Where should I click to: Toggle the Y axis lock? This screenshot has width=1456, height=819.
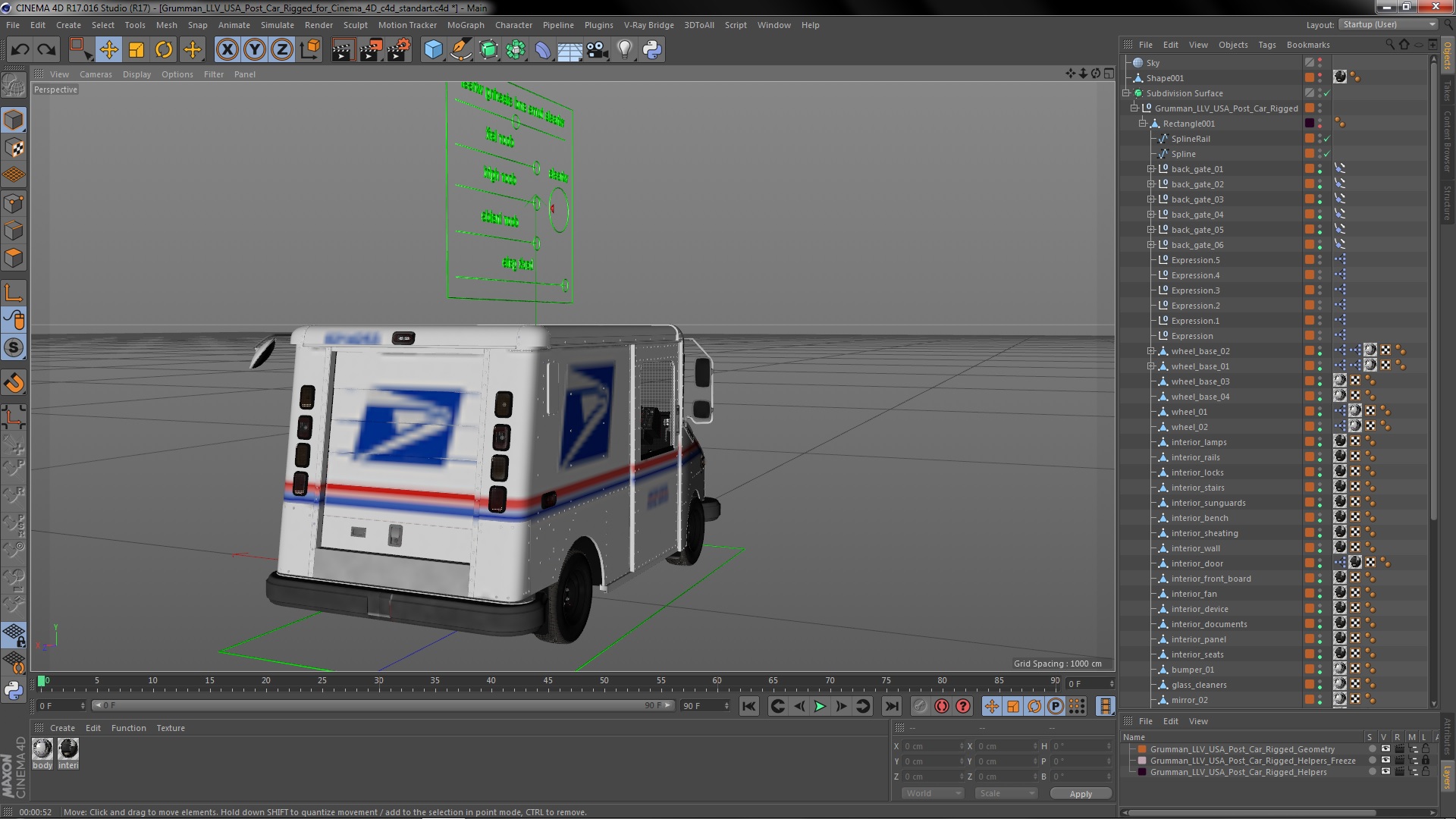[255, 50]
